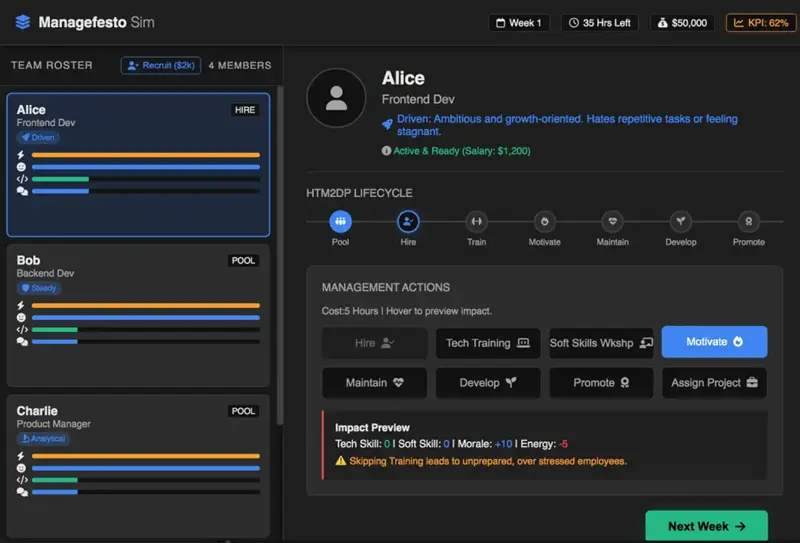Click the Promote award lifecycle icon
This screenshot has width=800, height=543.
(749, 221)
